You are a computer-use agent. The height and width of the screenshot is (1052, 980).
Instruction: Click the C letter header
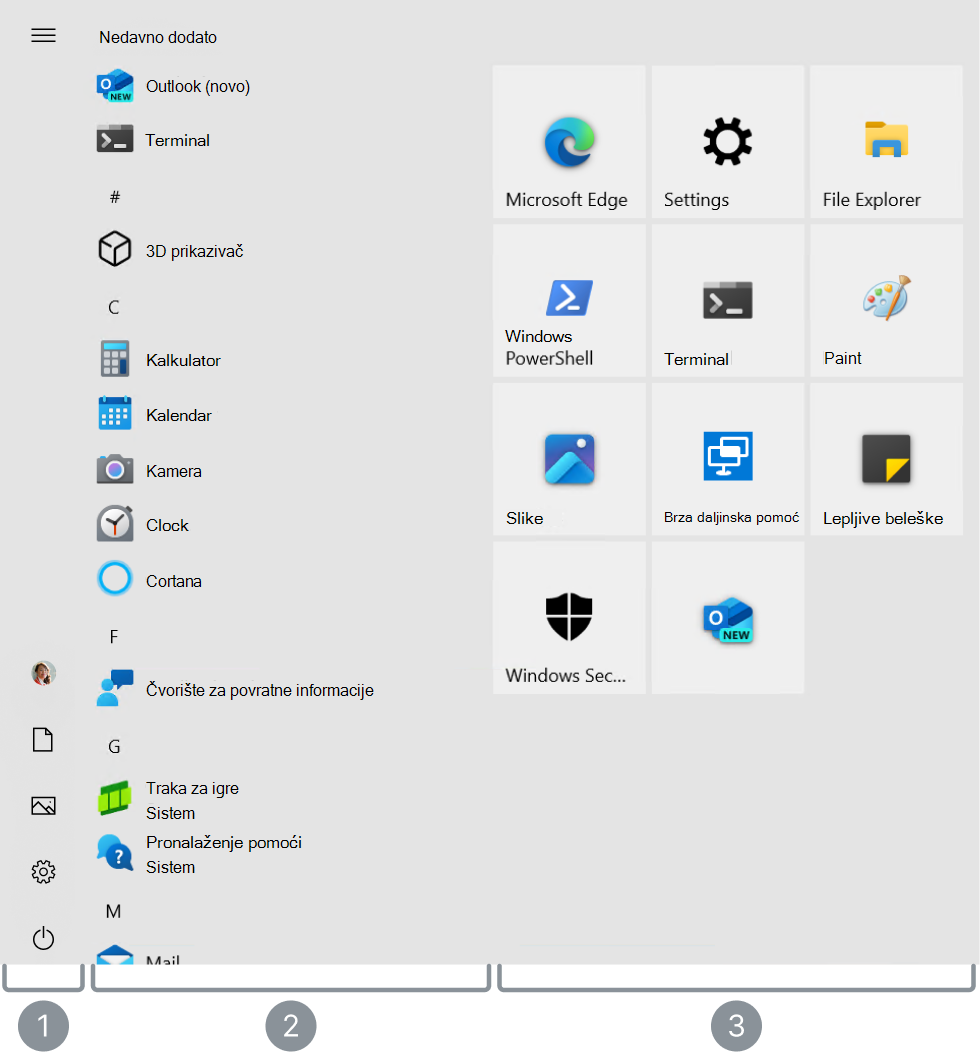click(114, 307)
